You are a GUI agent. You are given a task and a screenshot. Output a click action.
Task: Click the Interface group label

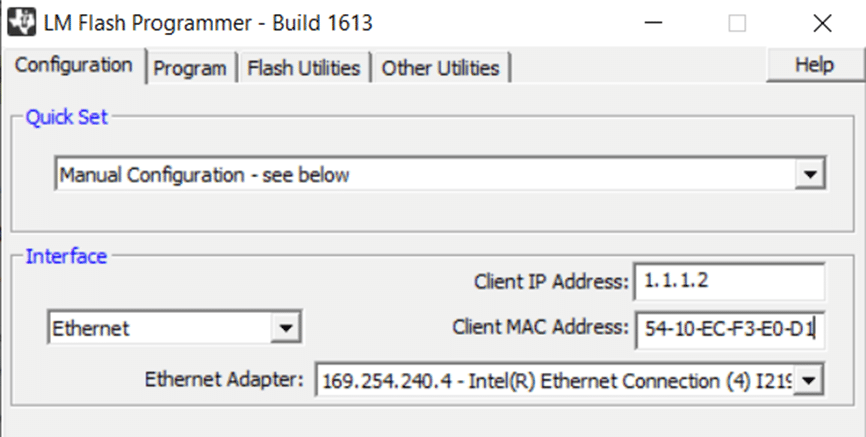[66, 256]
